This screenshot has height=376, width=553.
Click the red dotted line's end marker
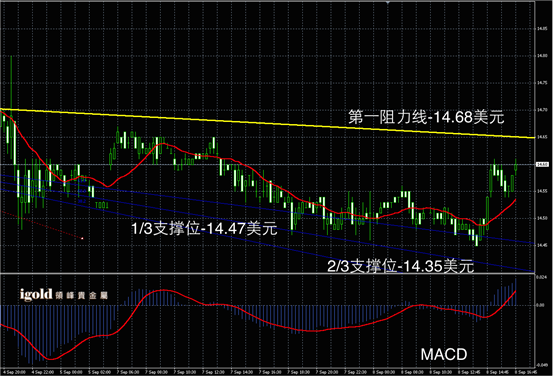pos(82,238)
